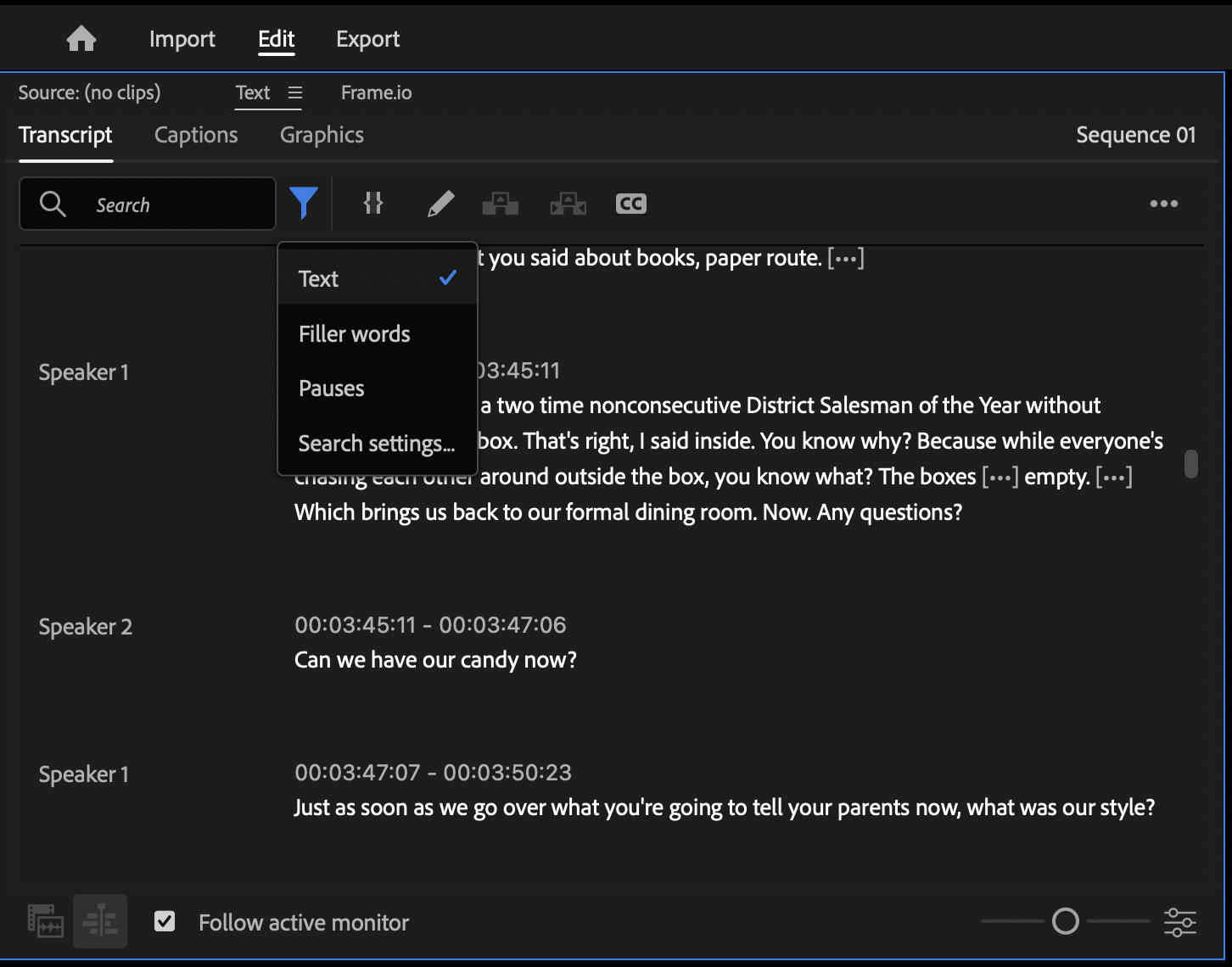Click the clip transcript view icon bottom left

click(44, 920)
